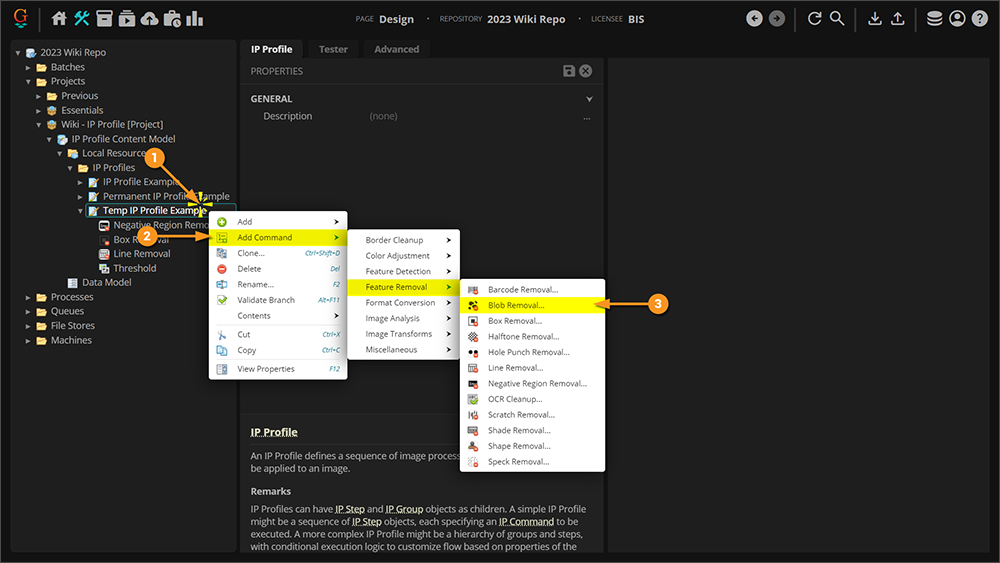Collapse the Projects folder tree node

coord(28,82)
